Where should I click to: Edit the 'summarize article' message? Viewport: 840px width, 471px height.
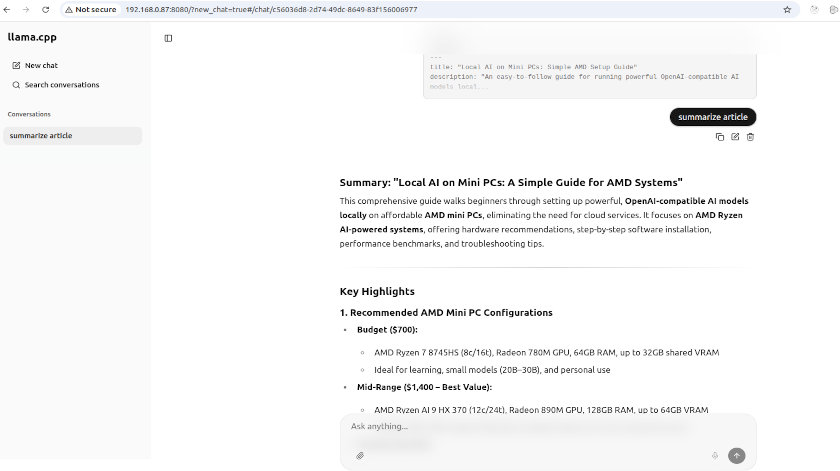click(x=735, y=136)
